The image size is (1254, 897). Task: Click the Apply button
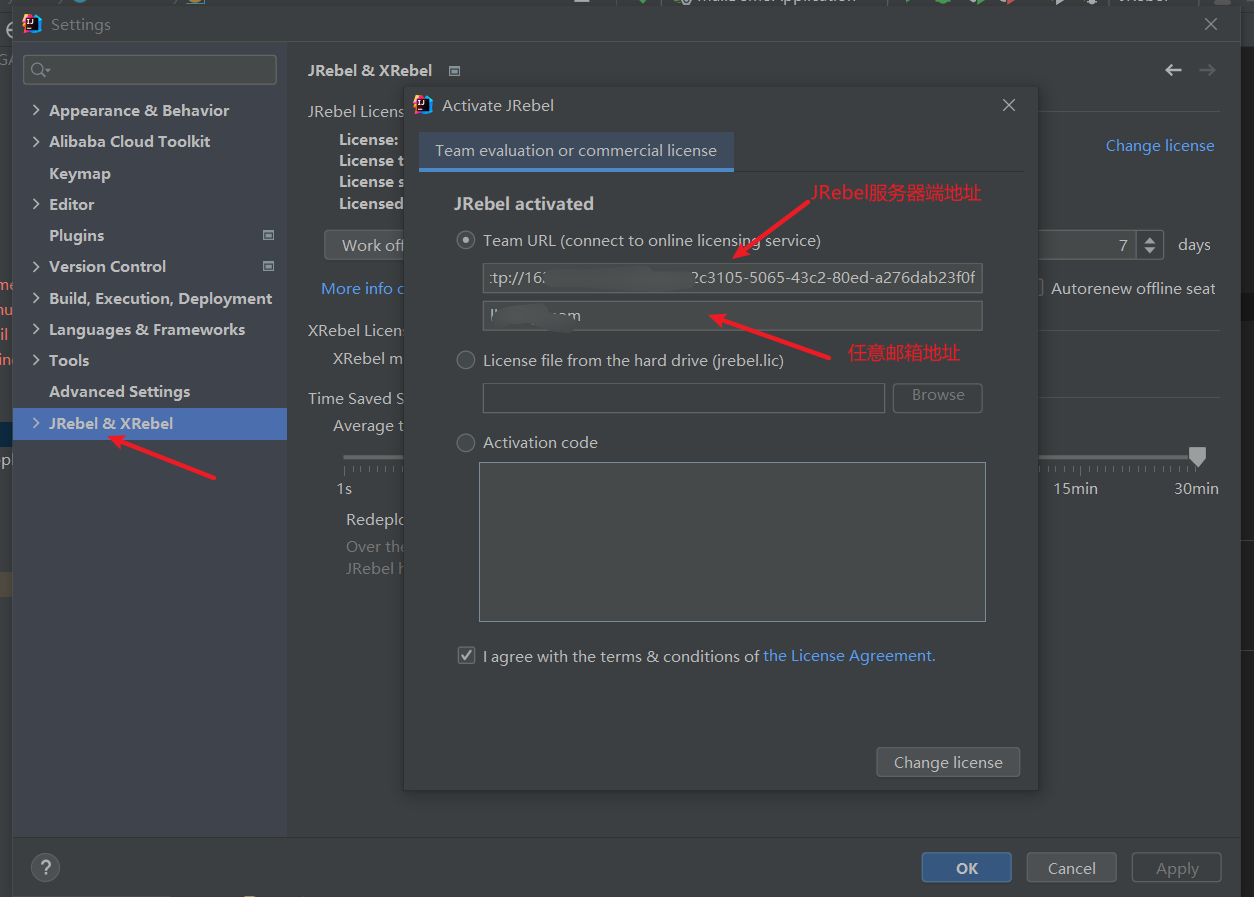point(1177,868)
